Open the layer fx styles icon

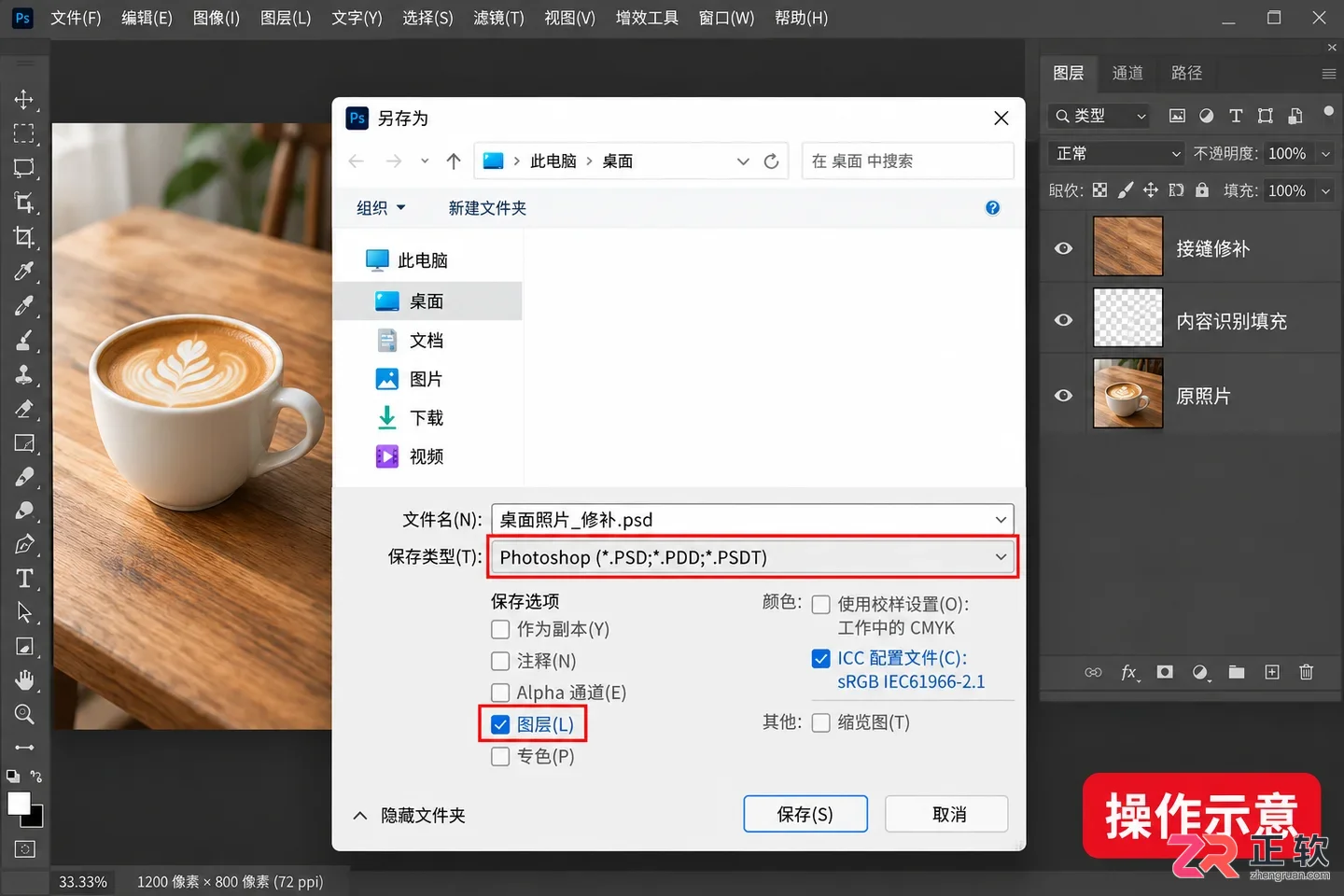coord(1129,672)
